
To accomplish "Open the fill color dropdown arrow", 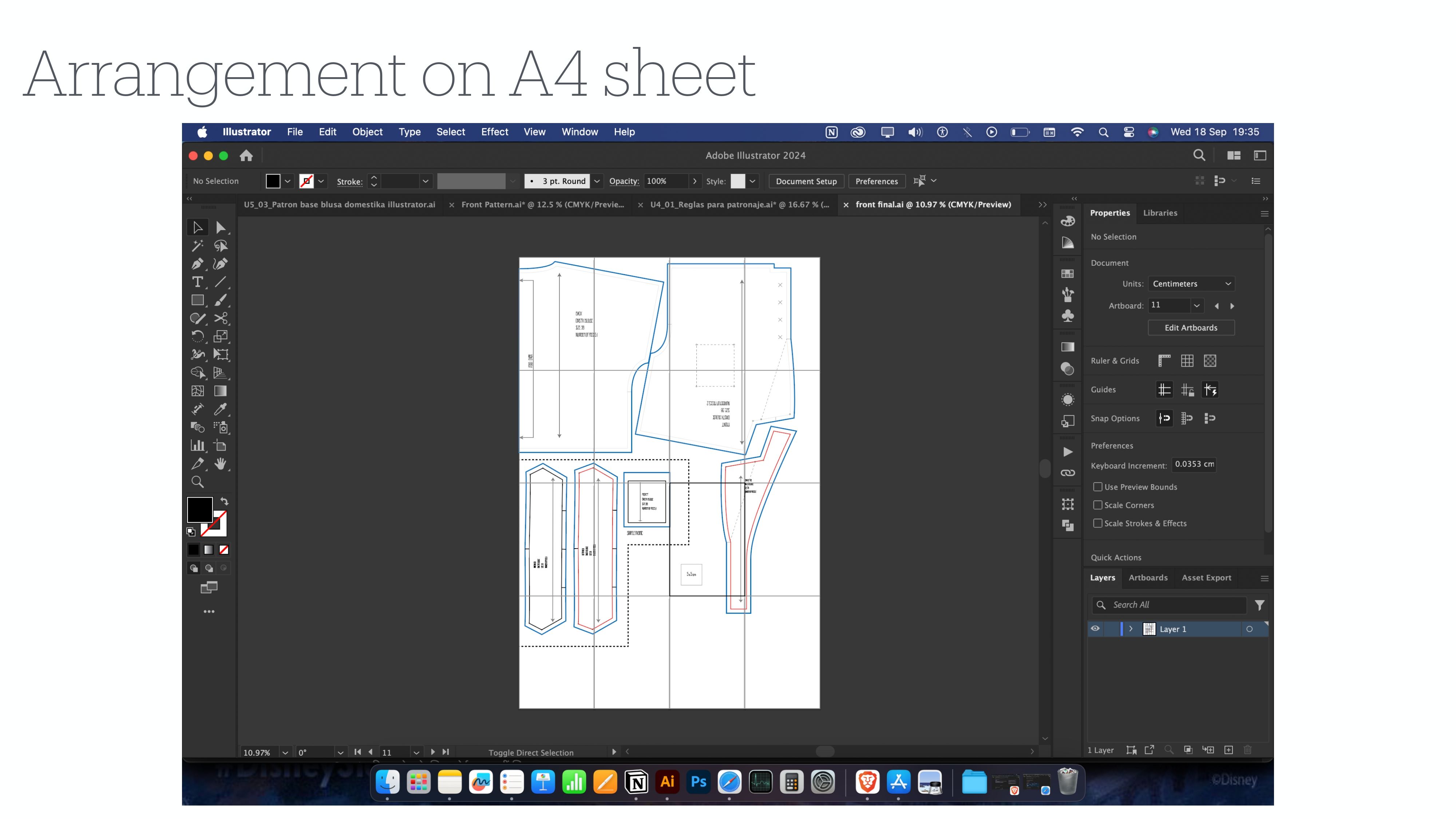I will 288,181.
